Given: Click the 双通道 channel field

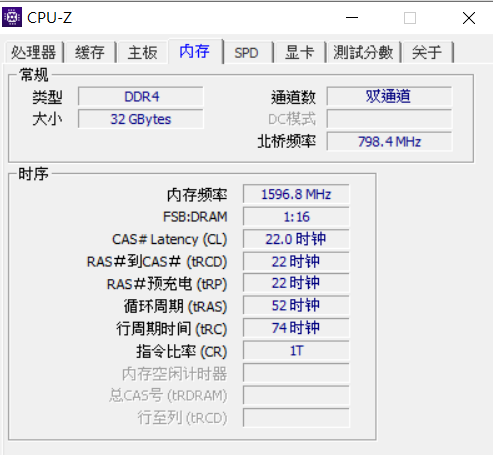Looking at the screenshot, I should click(x=389, y=97).
